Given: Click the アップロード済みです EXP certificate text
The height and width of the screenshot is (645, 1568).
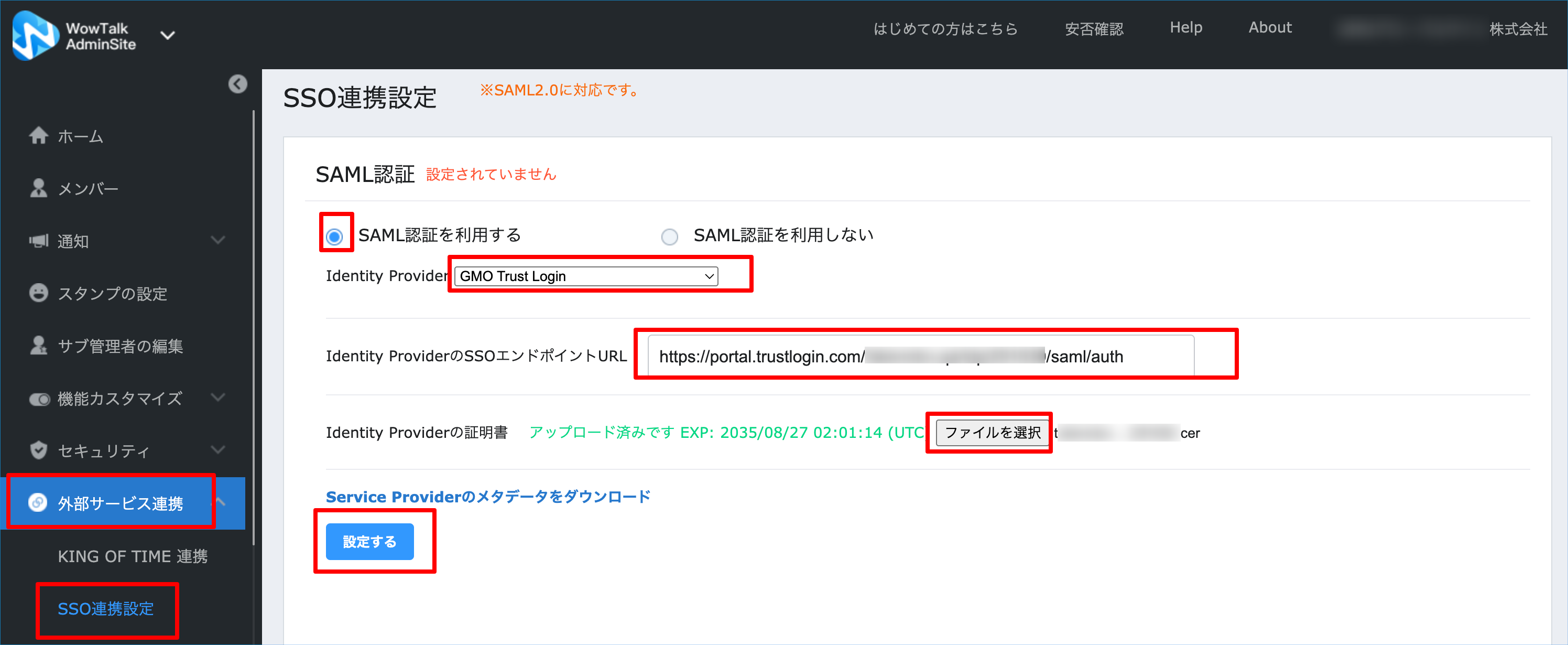Looking at the screenshot, I should 726,433.
